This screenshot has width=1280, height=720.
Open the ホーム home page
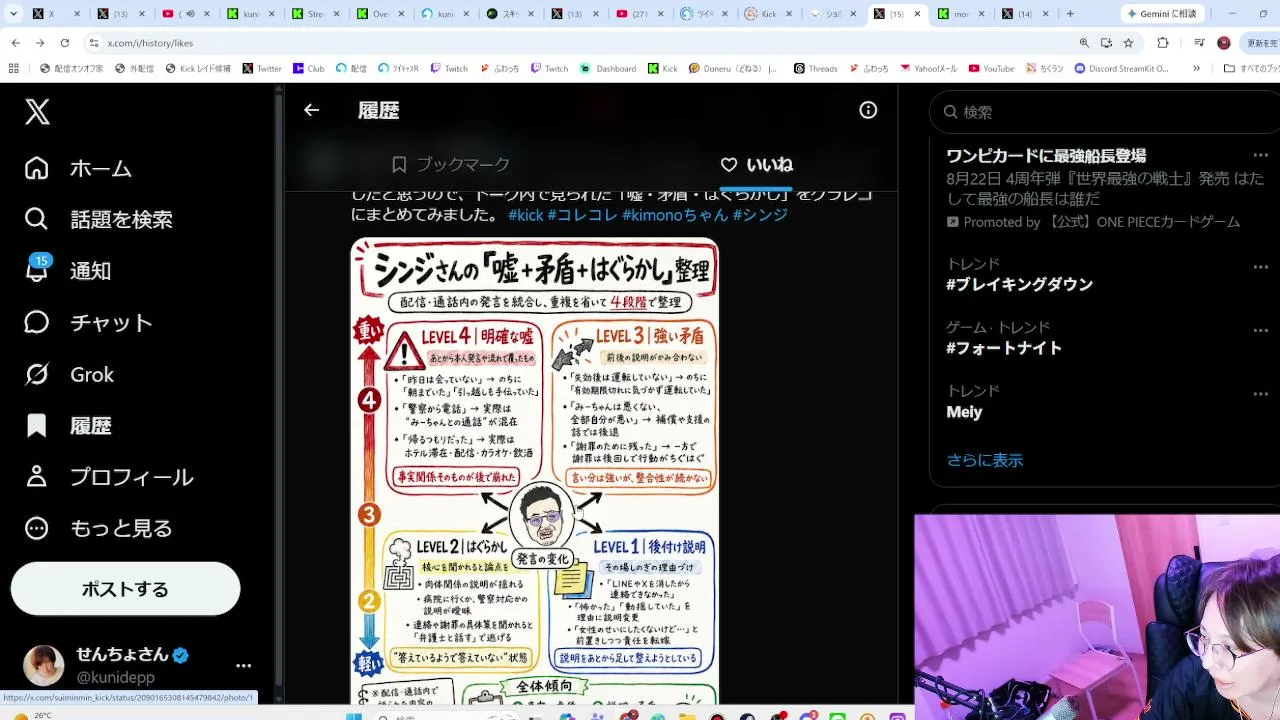point(79,168)
